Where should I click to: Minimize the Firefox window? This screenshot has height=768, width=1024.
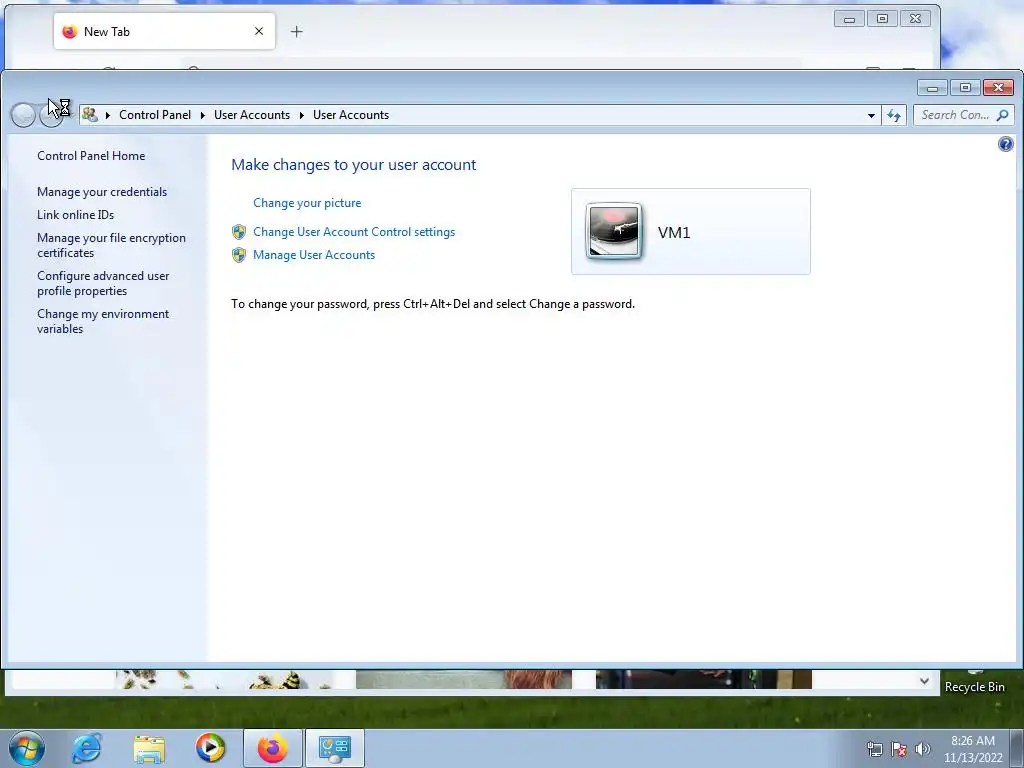click(x=849, y=19)
